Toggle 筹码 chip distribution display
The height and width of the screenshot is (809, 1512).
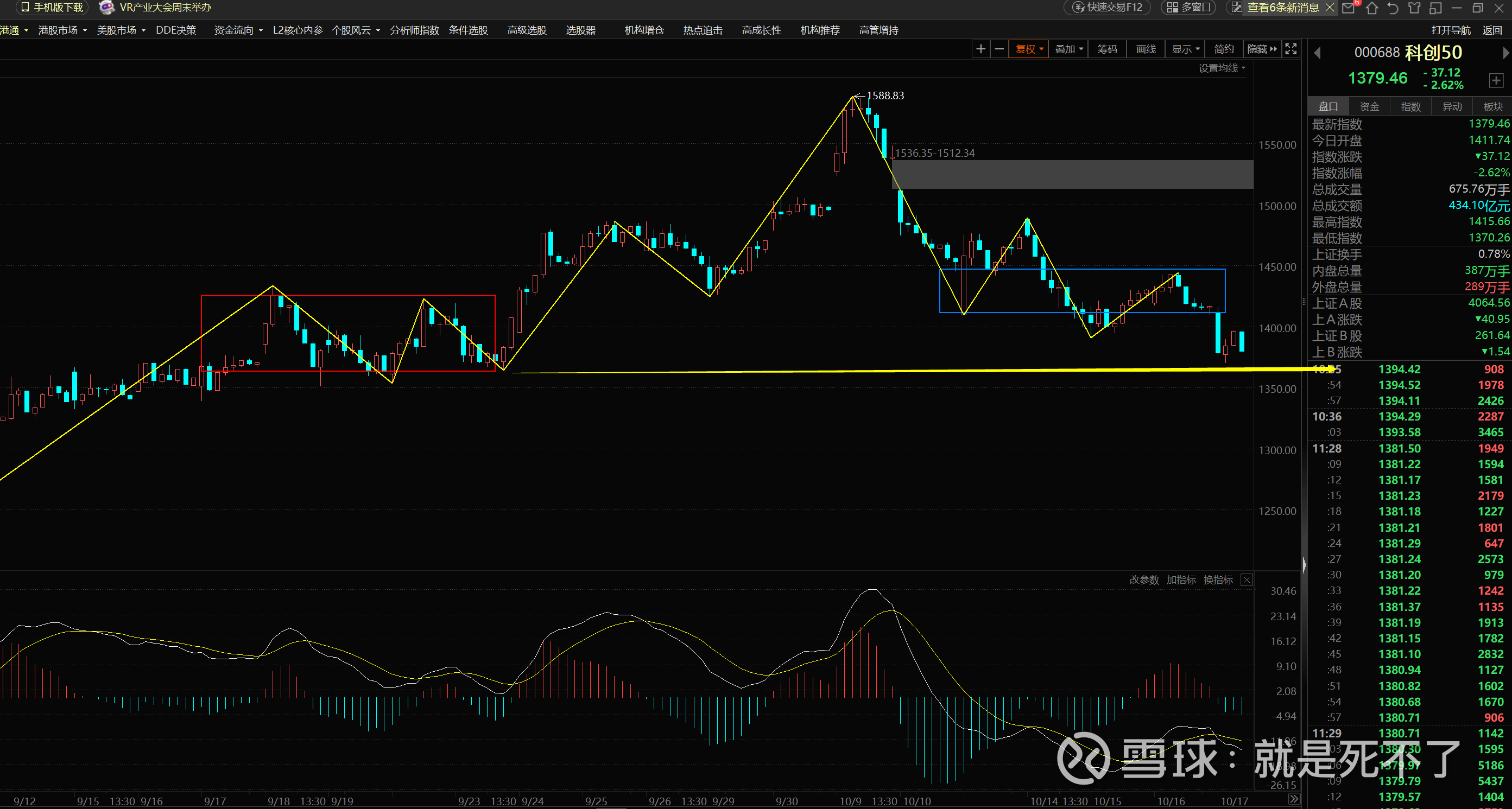[x=1107, y=49]
